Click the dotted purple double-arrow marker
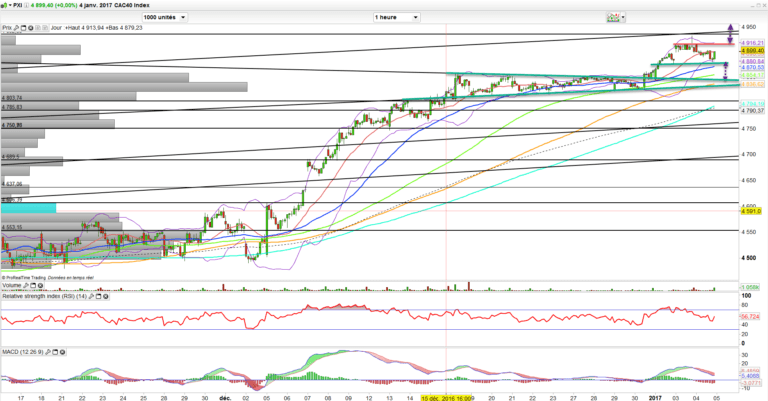 coord(726,70)
